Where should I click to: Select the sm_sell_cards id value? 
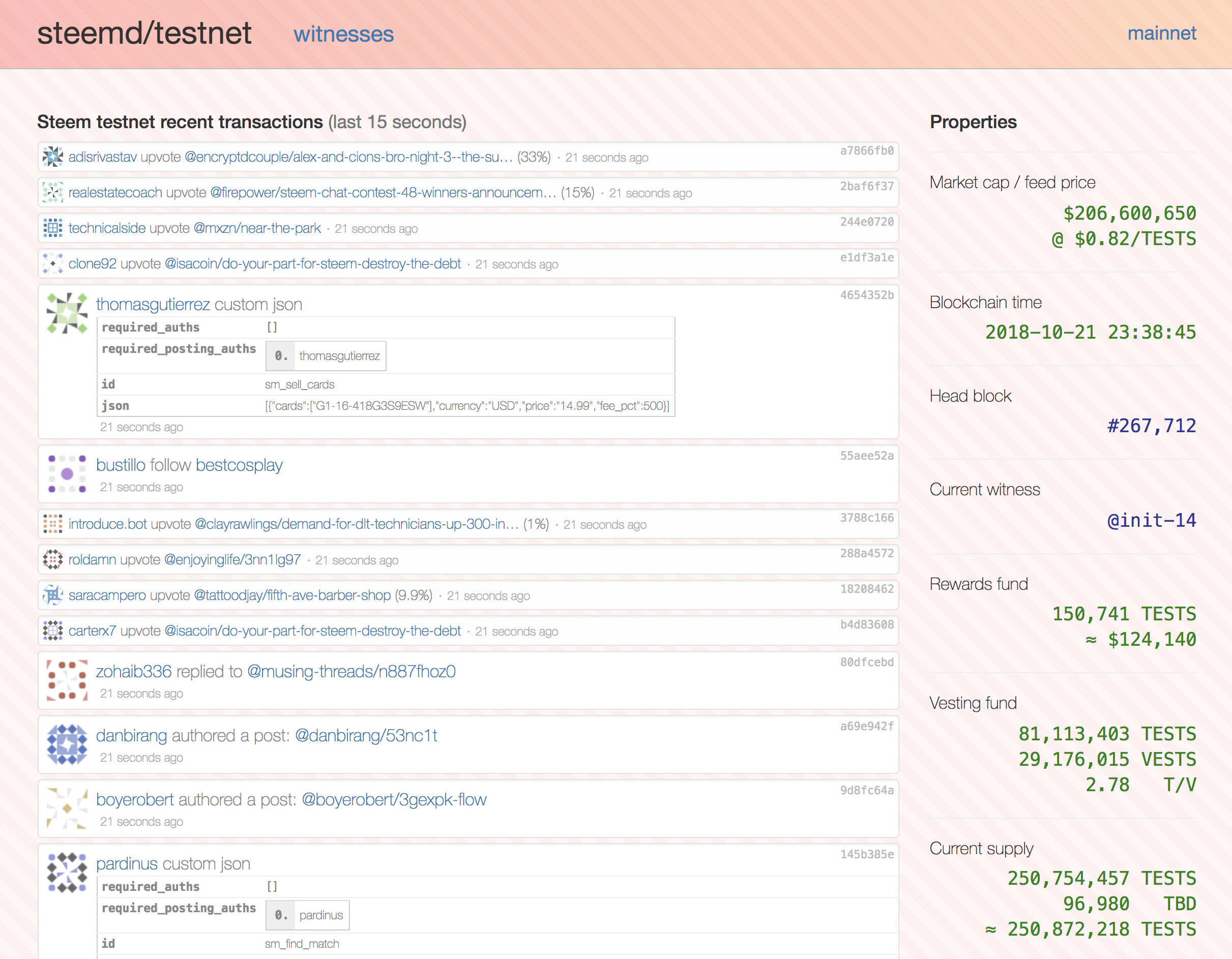(x=300, y=384)
